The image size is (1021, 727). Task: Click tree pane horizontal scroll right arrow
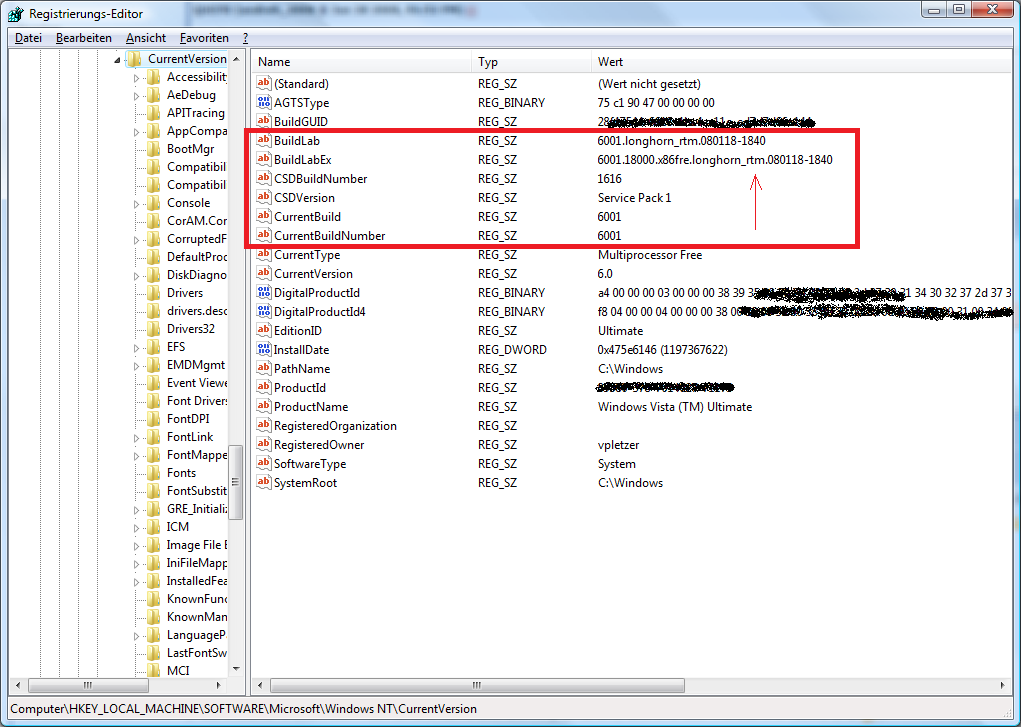point(219,685)
